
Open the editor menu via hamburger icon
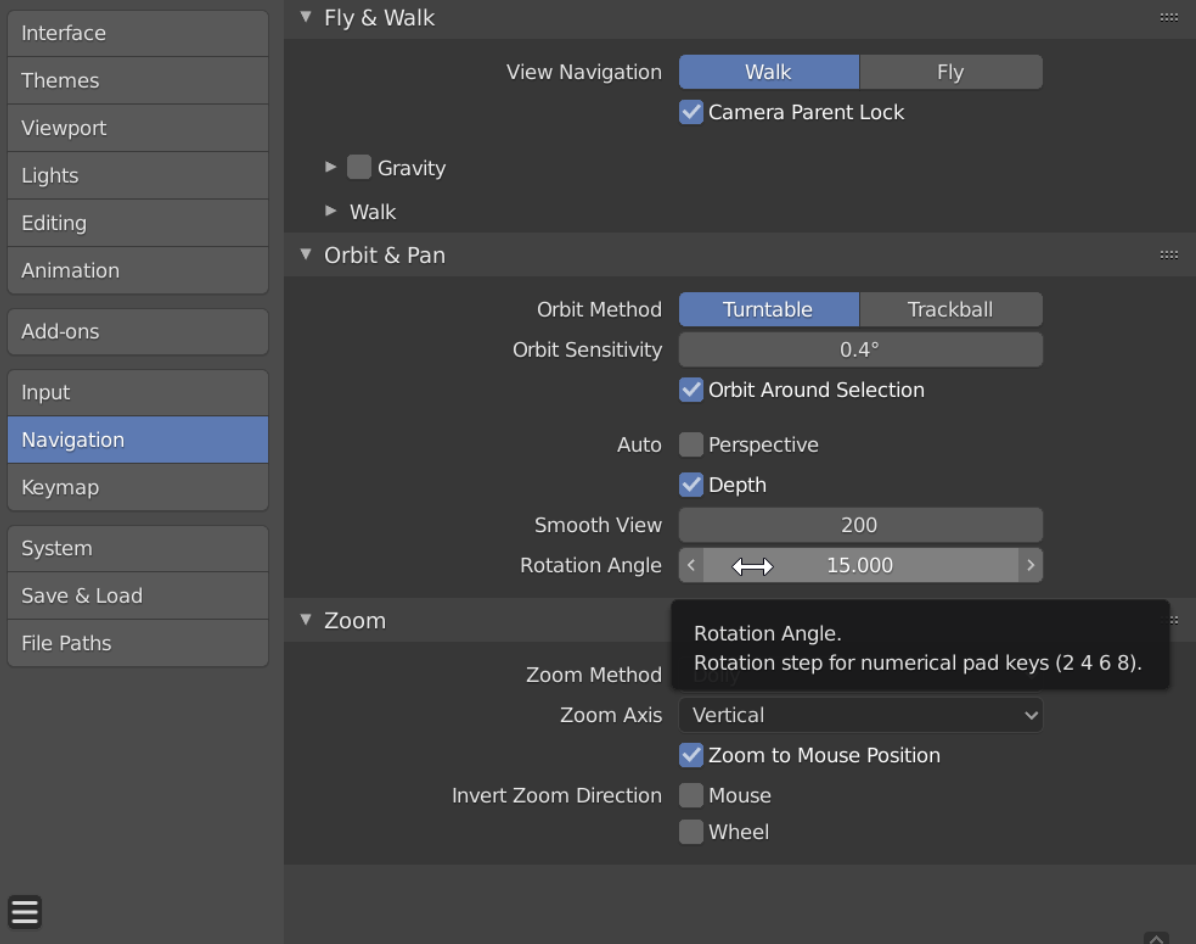(x=24, y=911)
